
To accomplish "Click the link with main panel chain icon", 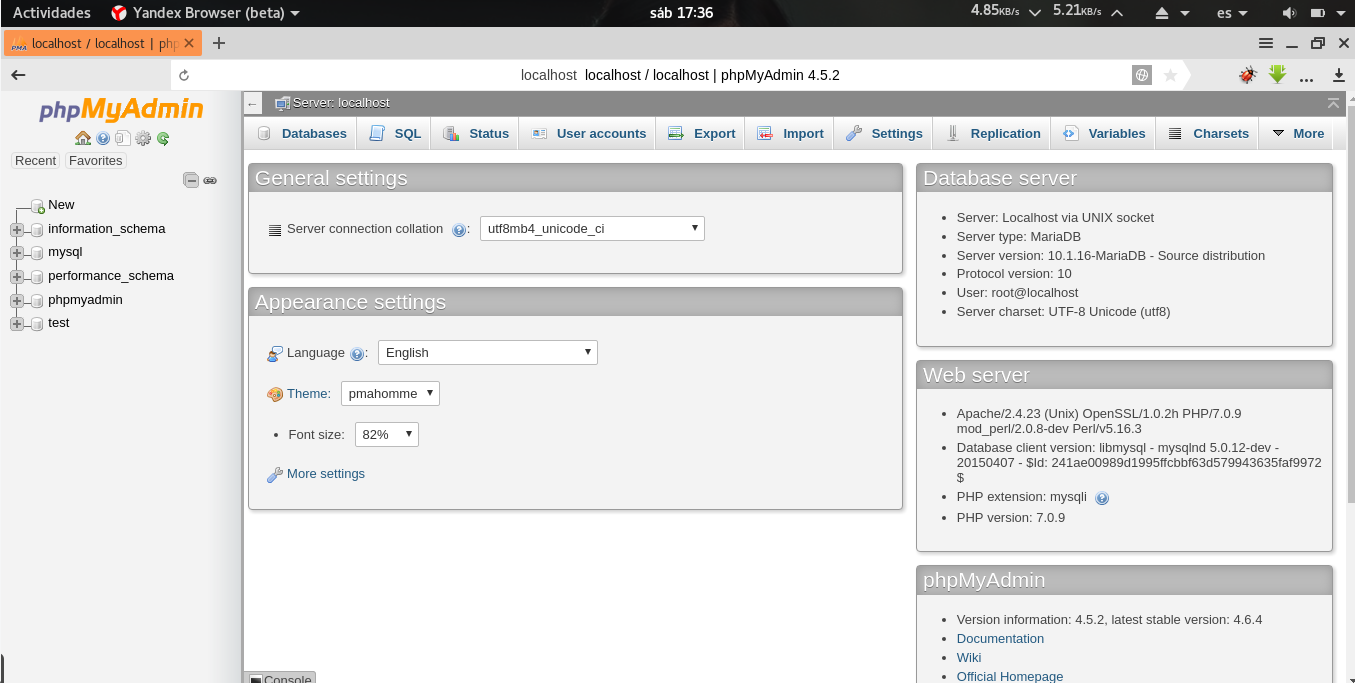I will [x=210, y=180].
